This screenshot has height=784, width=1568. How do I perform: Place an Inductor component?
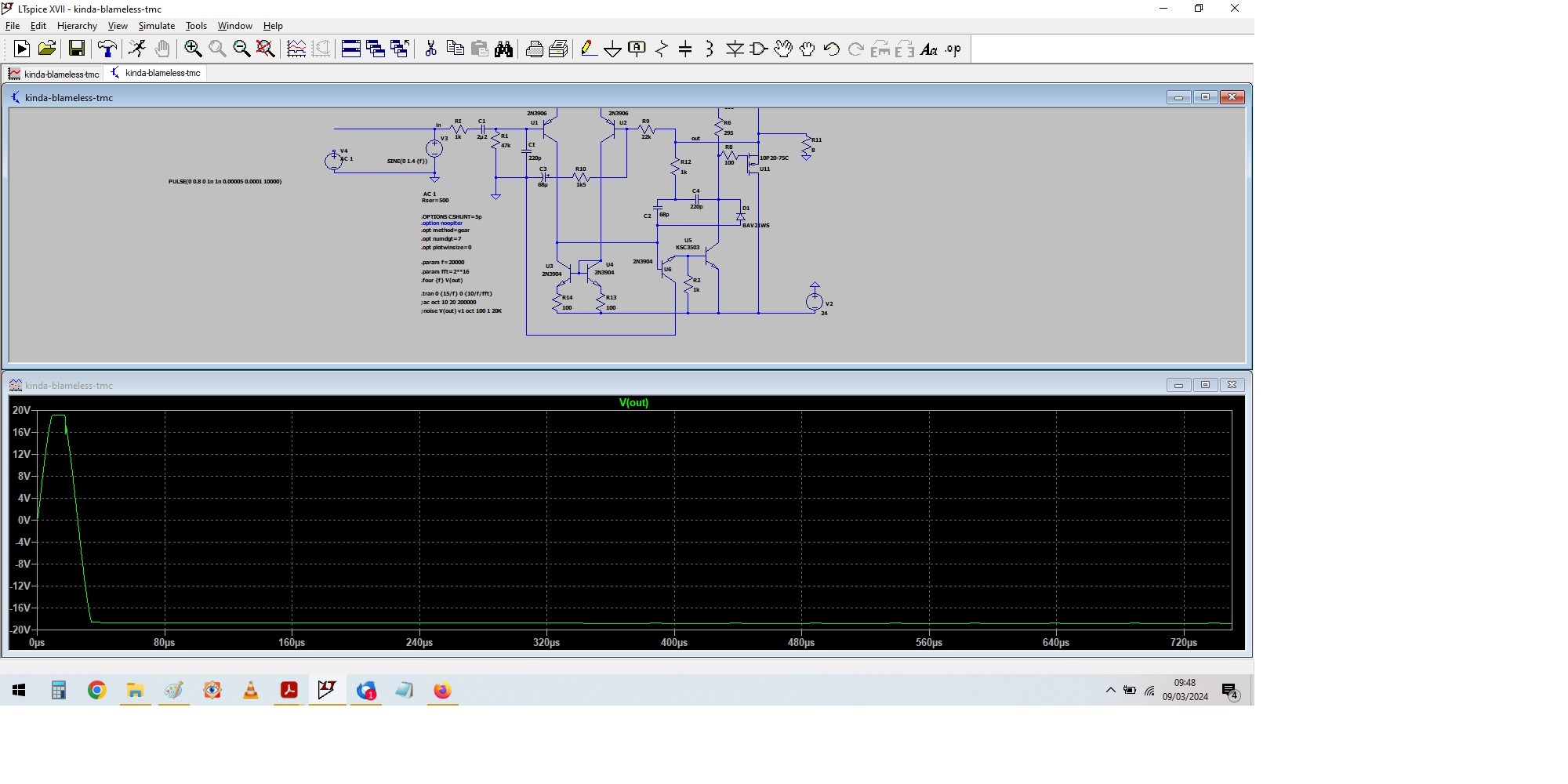point(710,49)
